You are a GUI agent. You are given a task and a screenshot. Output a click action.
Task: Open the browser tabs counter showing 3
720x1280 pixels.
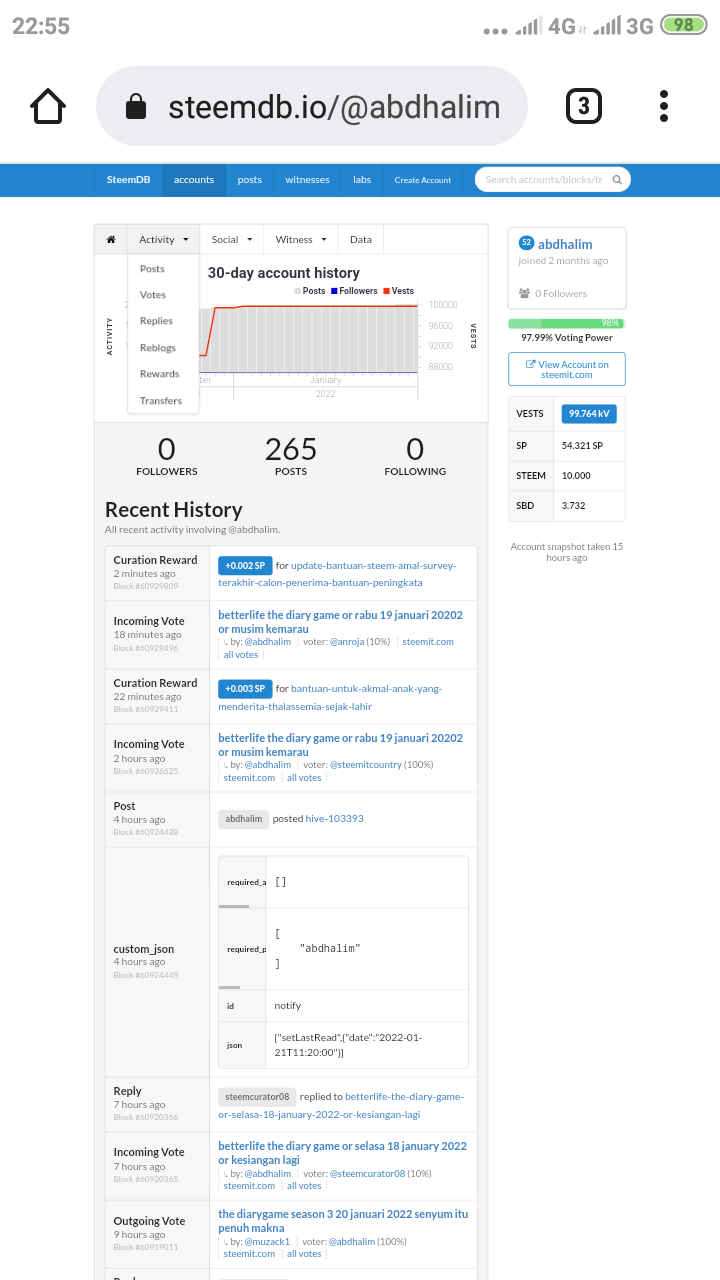pyautogui.click(x=584, y=106)
